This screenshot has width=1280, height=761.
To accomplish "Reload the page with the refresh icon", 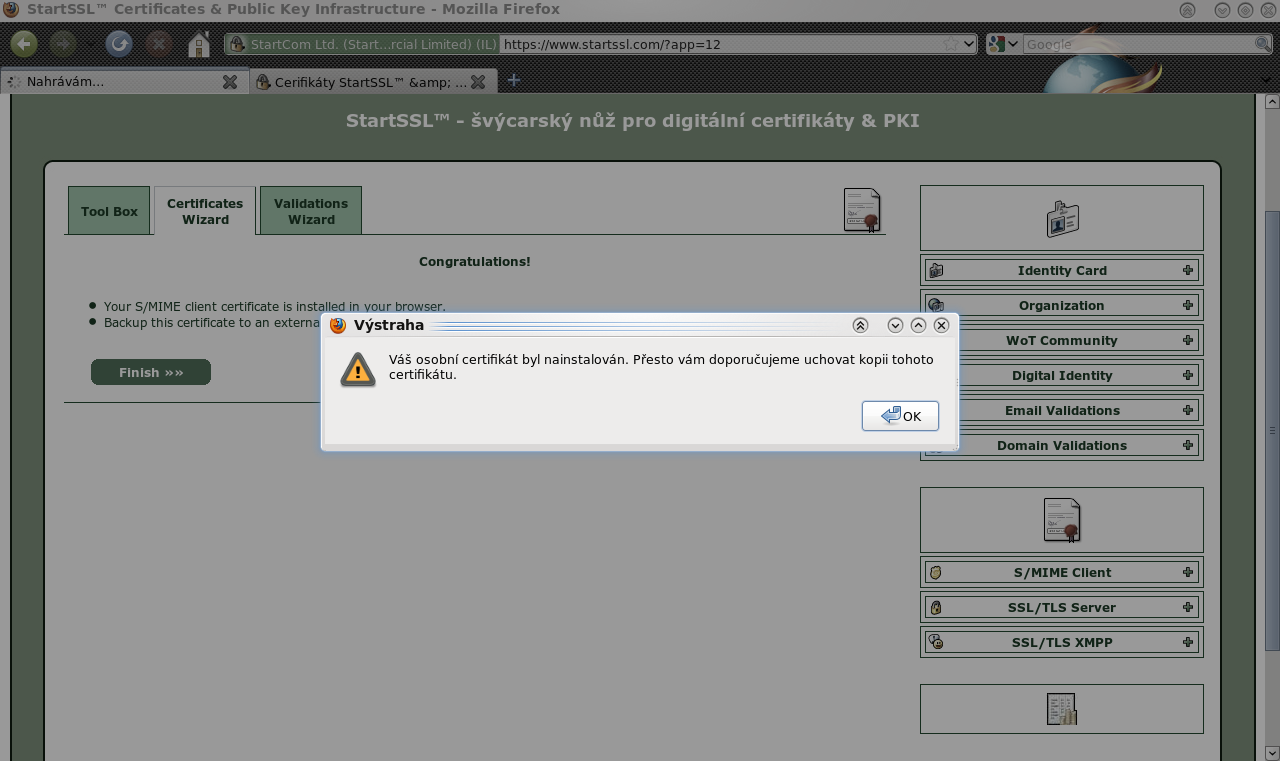I will click(119, 44).
